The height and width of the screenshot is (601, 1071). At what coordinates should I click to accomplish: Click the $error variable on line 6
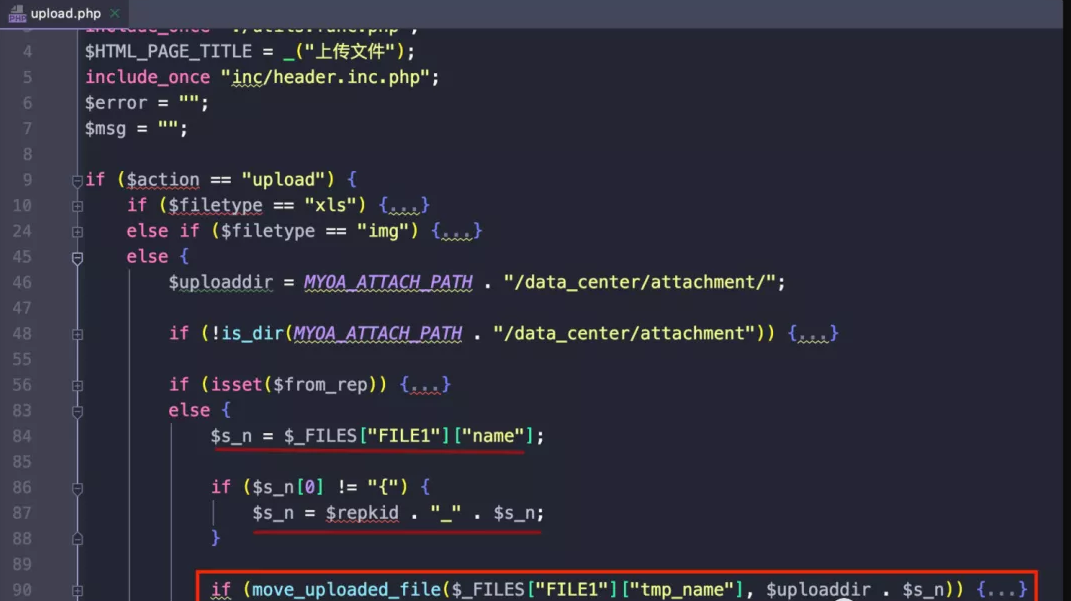[115, 103]
